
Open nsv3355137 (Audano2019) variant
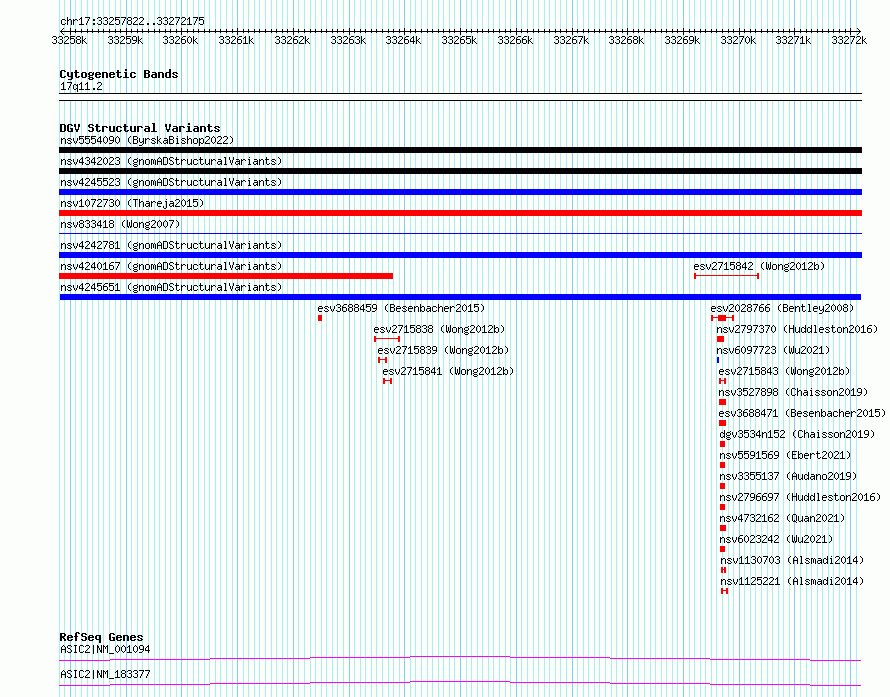(788, 476)
